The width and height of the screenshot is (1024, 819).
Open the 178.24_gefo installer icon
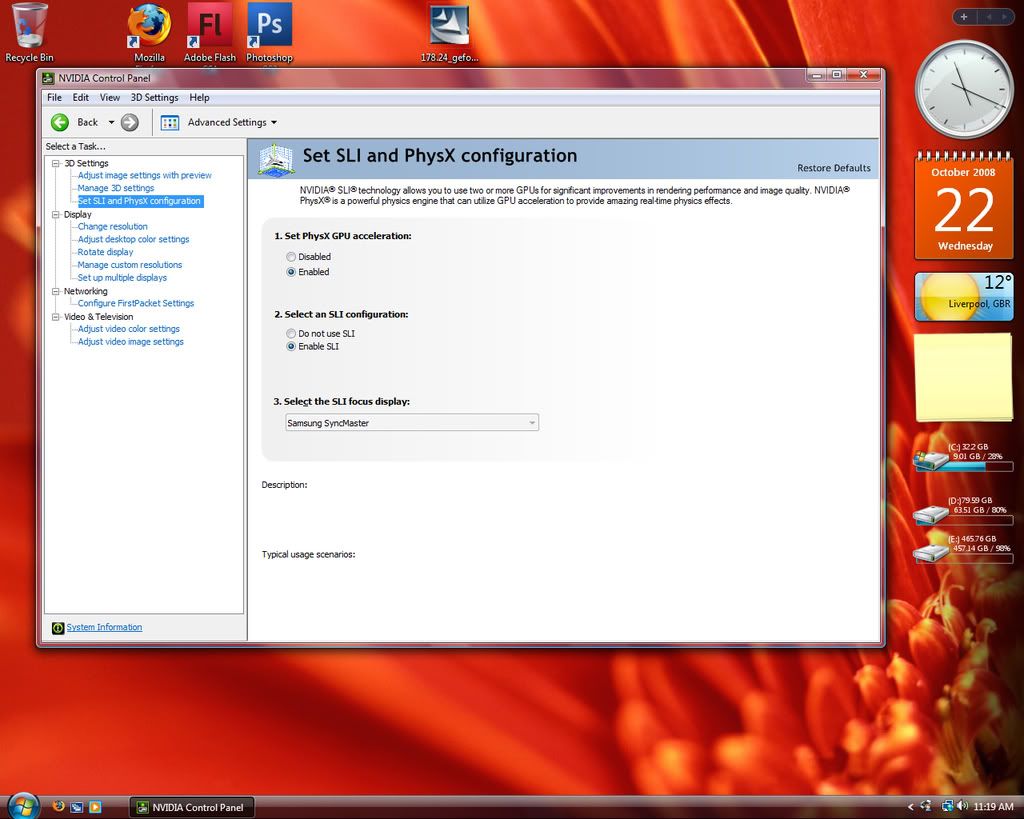pos(449,27)
